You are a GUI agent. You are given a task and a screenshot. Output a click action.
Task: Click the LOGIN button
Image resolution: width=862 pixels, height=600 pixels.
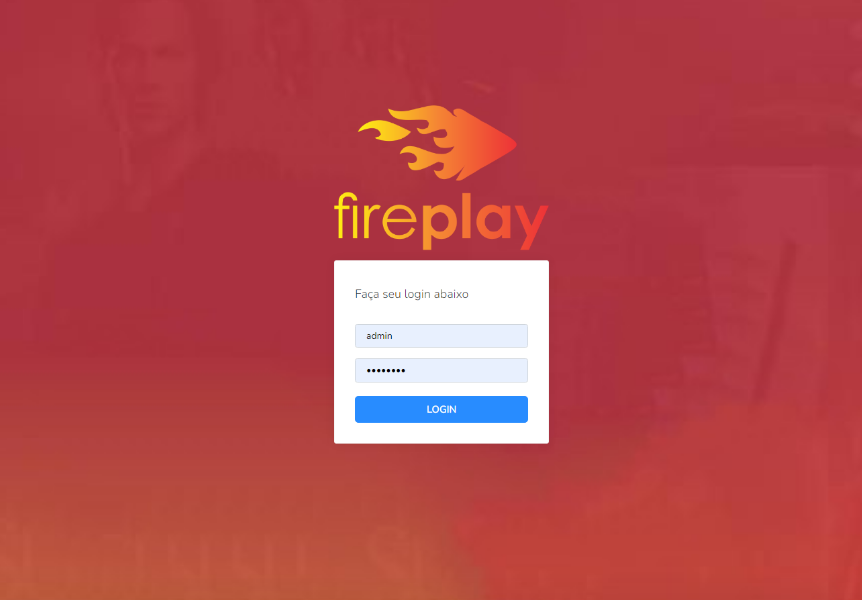coord(441,410)
